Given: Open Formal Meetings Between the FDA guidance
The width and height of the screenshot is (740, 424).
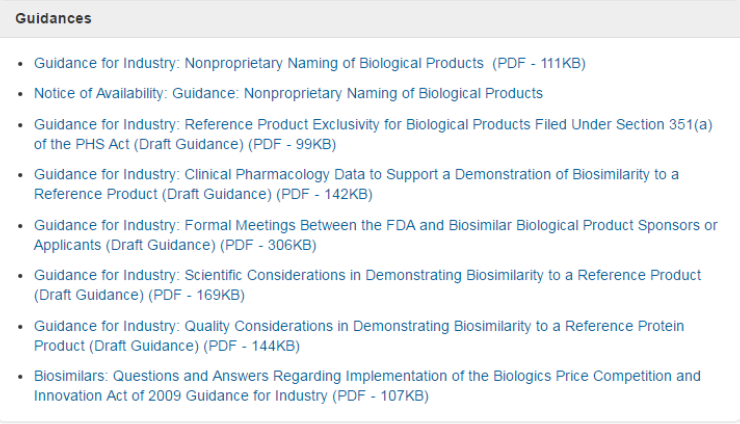Looking at the screenshot, I should click(x=375, y=235).
